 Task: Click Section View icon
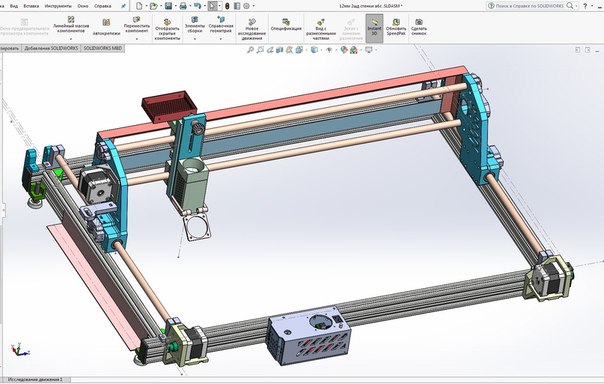coord(280,50)
